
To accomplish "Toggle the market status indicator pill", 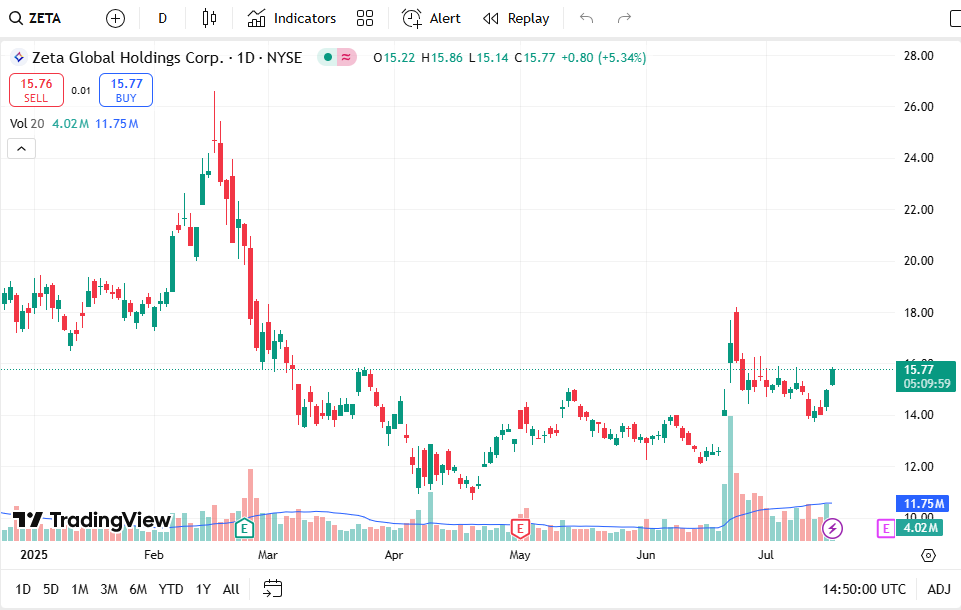I will (x=337, y=58).
